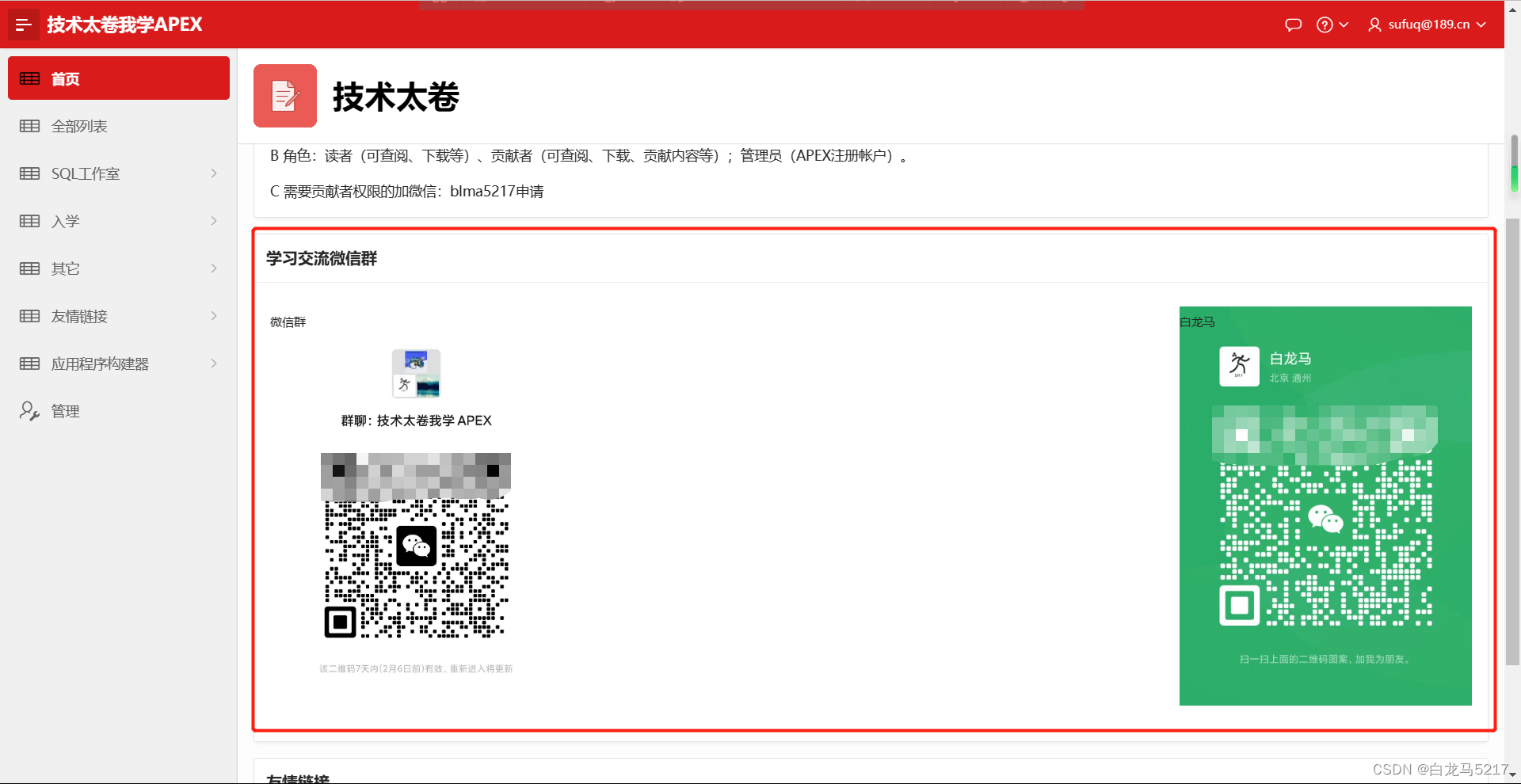Open 友情链接 sidebar item
Image resolution: width=1521 pixels, height=784 pixels.
(119, 316)
